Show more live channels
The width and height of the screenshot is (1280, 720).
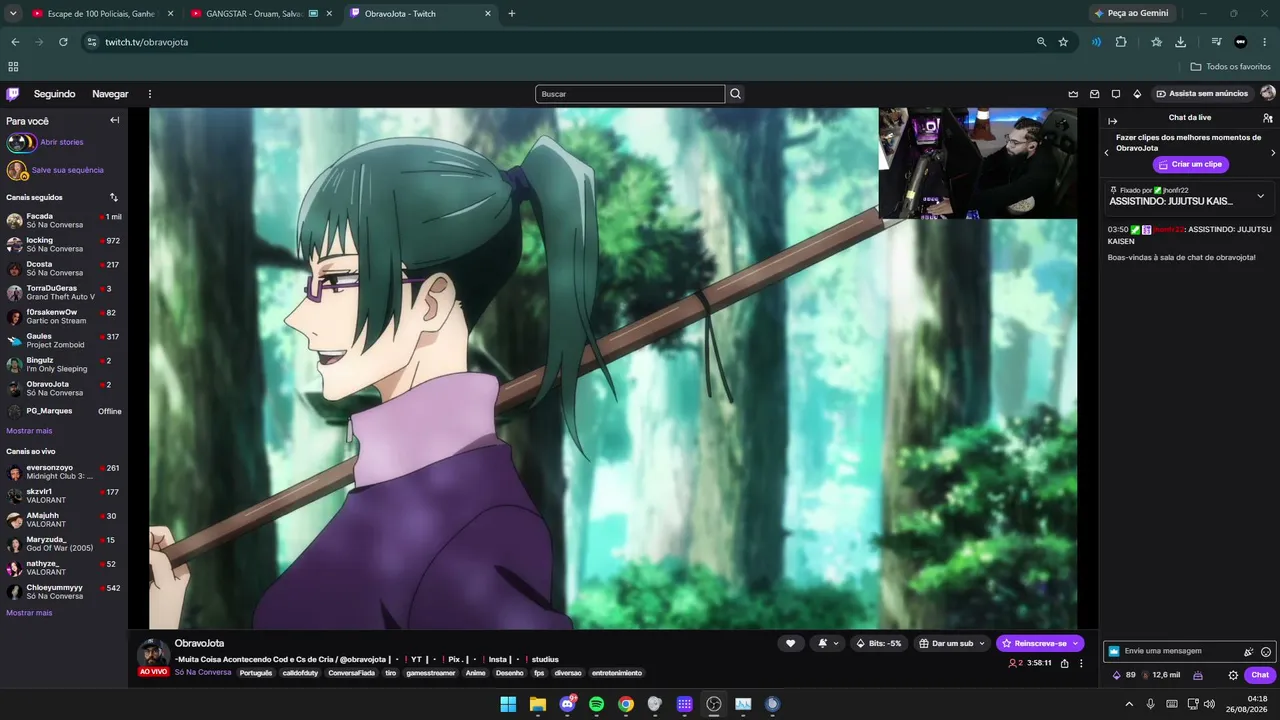(29, 613)
